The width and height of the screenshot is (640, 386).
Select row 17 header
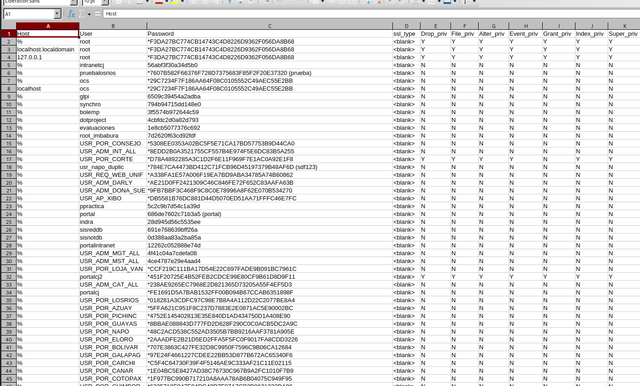pos(9,159)
